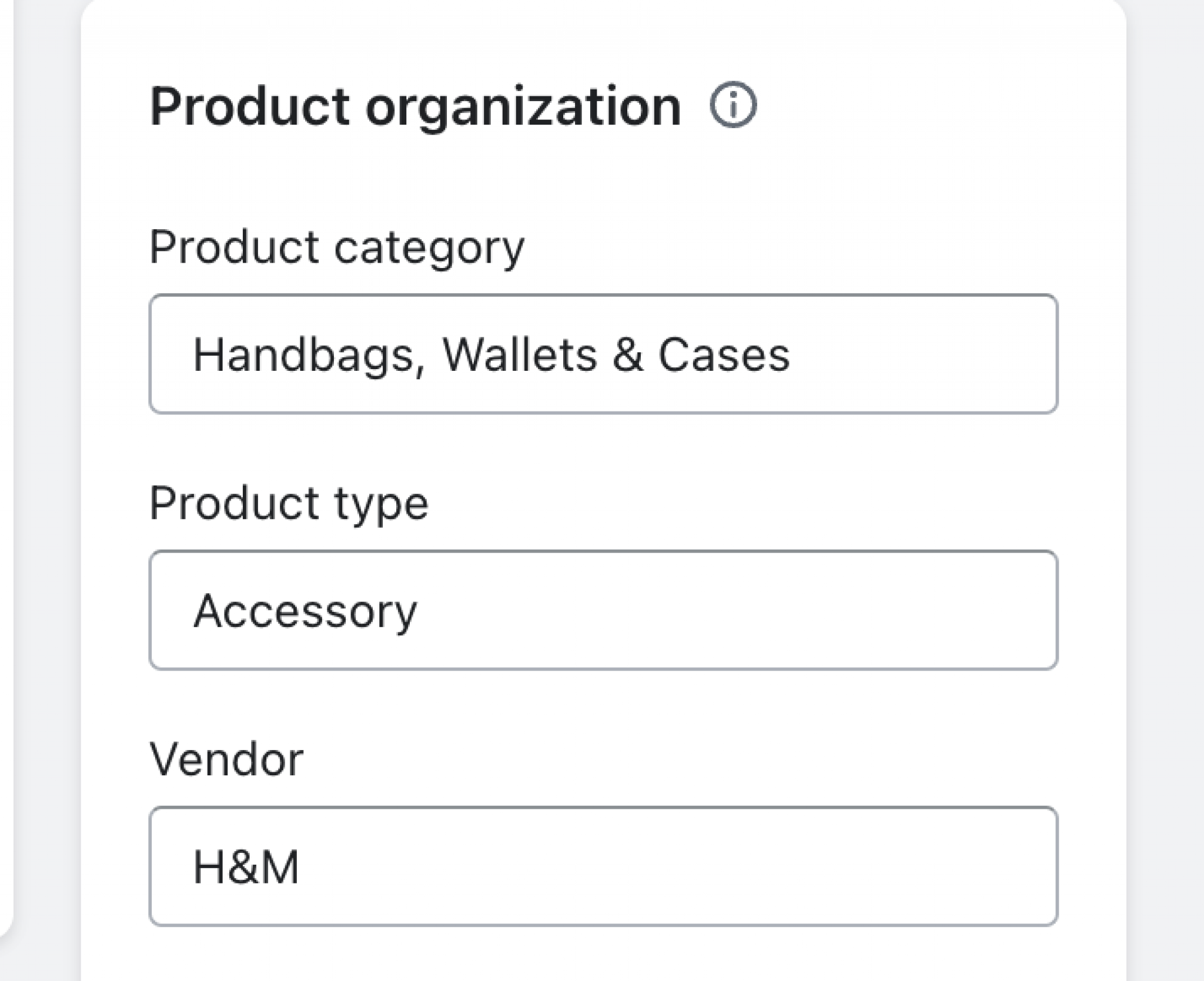Screen dimensions: 1204x981
Task: Focus the Product category input field
Action: point(603,354)
